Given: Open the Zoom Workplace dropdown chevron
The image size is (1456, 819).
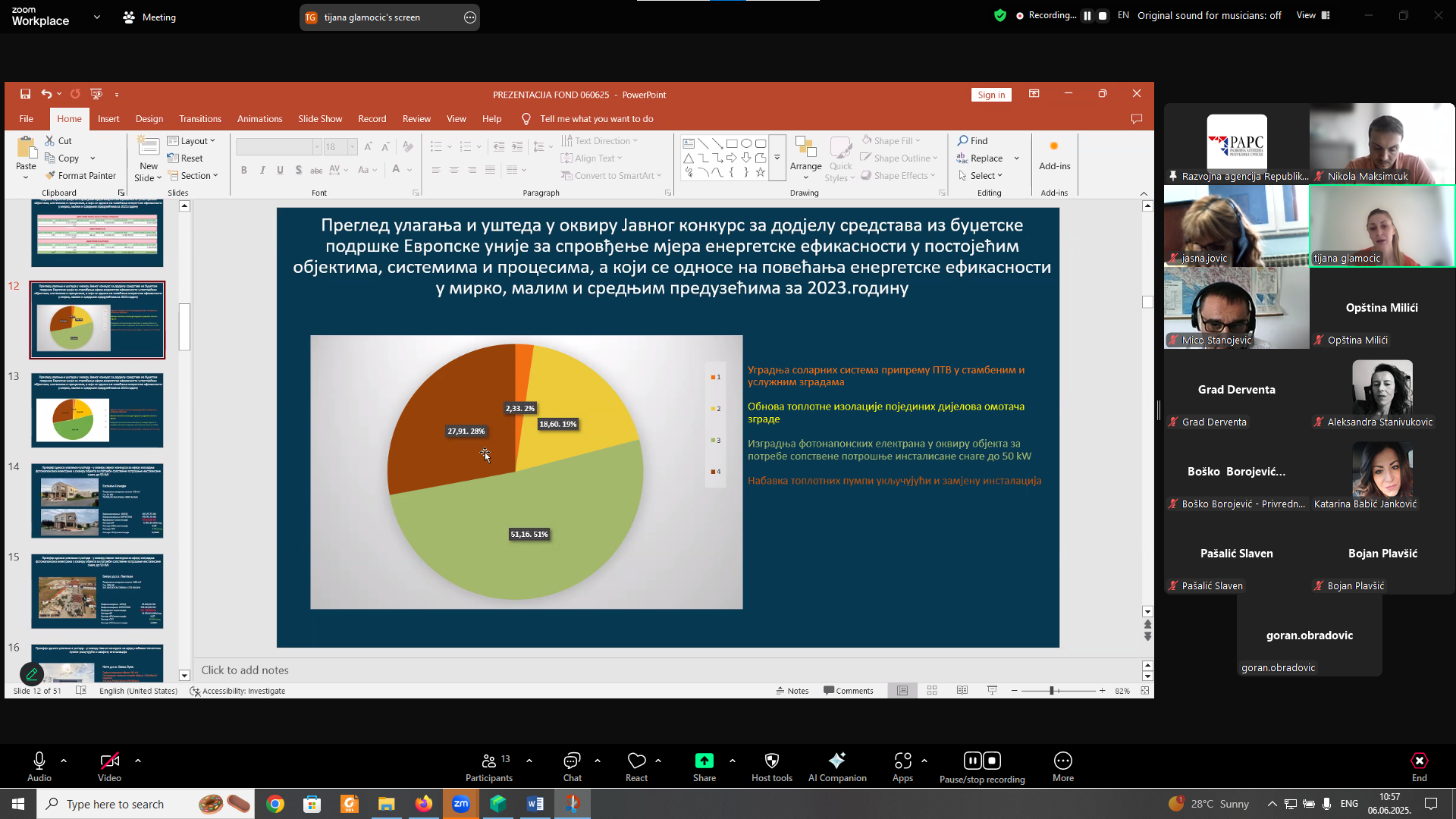Looking at the screenshot, I should pos(97,17).
